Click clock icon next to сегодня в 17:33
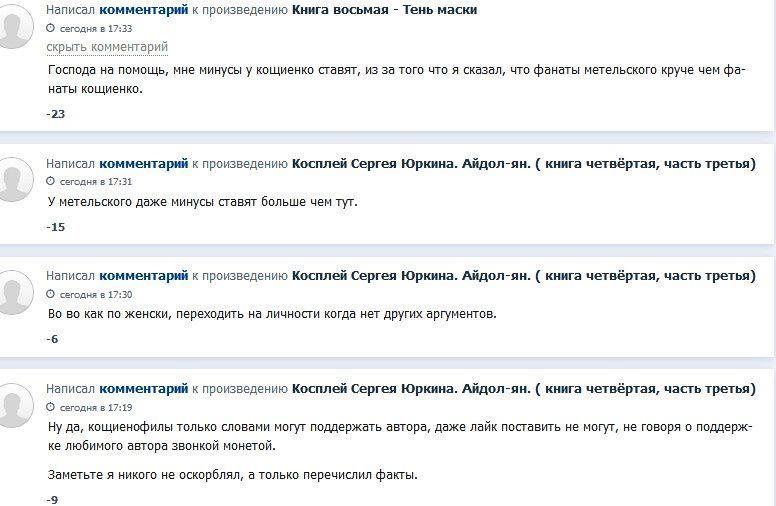The image size is (776, 506). coord(51,29)
